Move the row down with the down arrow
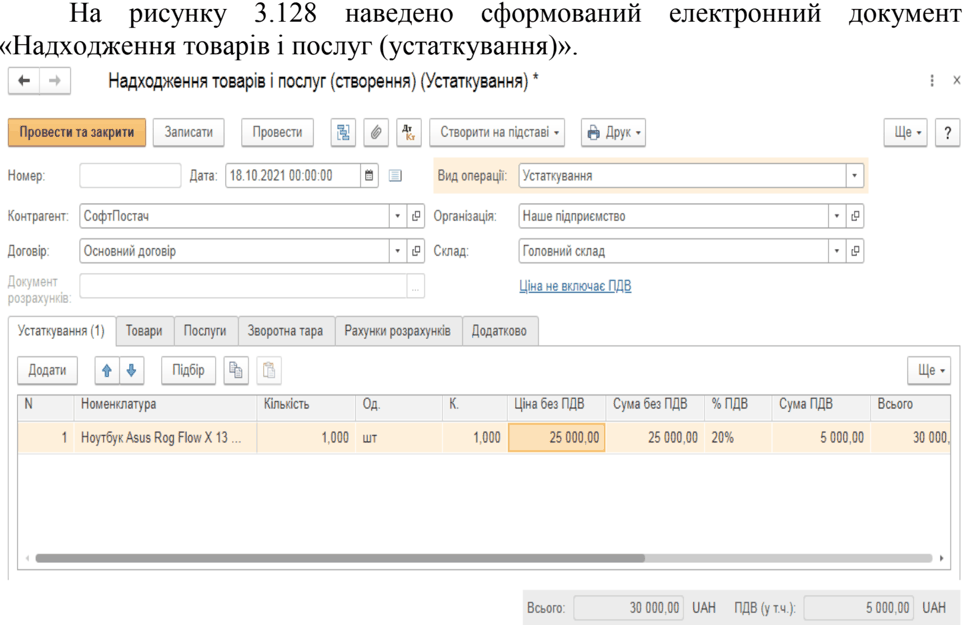 [131, 370]
